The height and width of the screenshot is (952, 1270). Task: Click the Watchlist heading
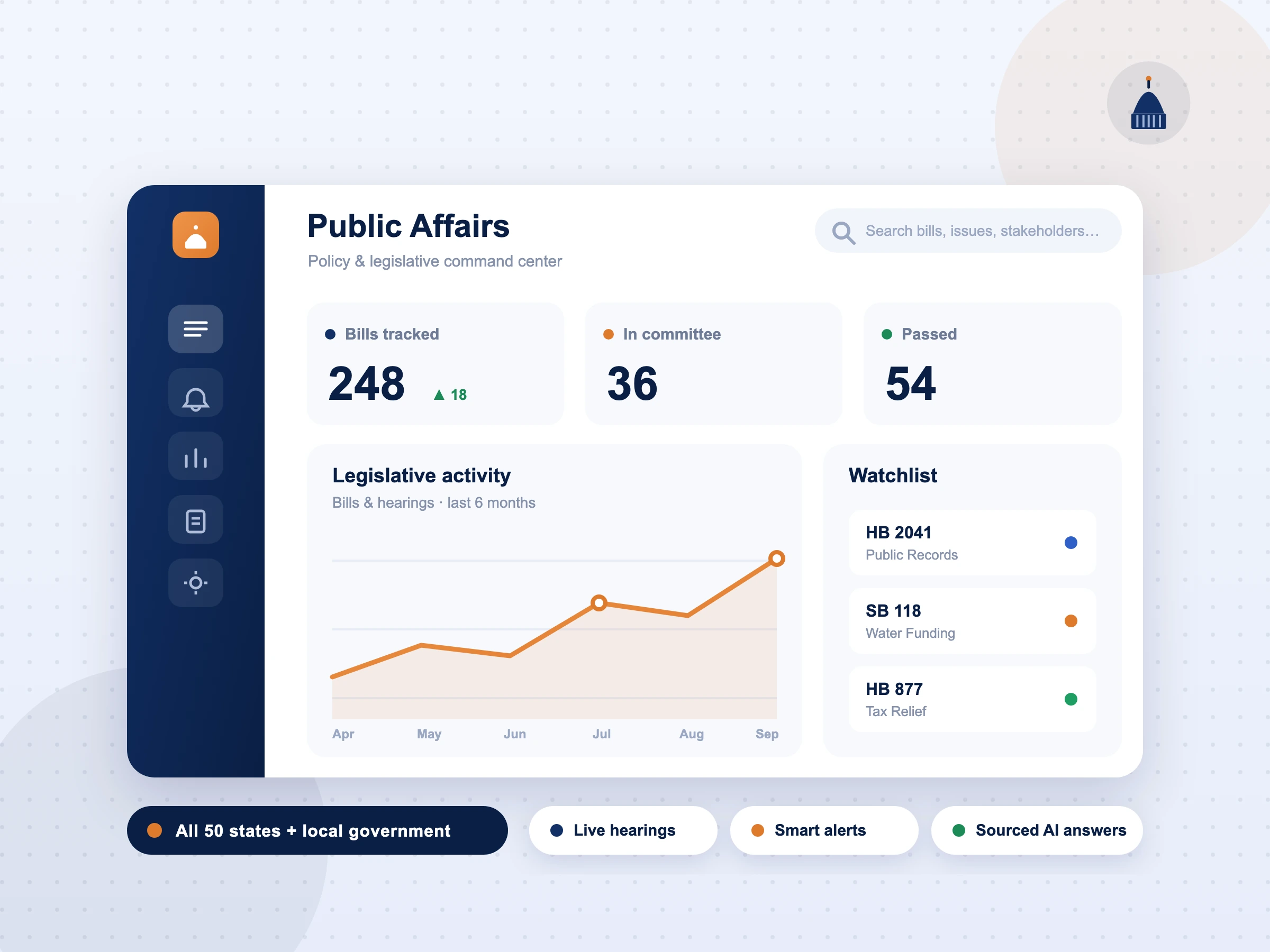coord(893,475)
